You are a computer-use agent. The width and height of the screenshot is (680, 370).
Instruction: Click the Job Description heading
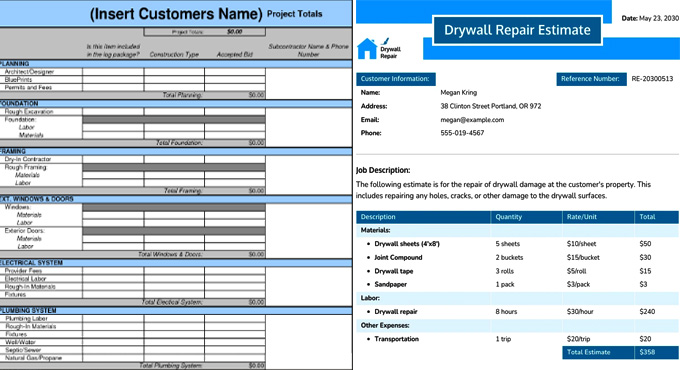click(383, 170)
